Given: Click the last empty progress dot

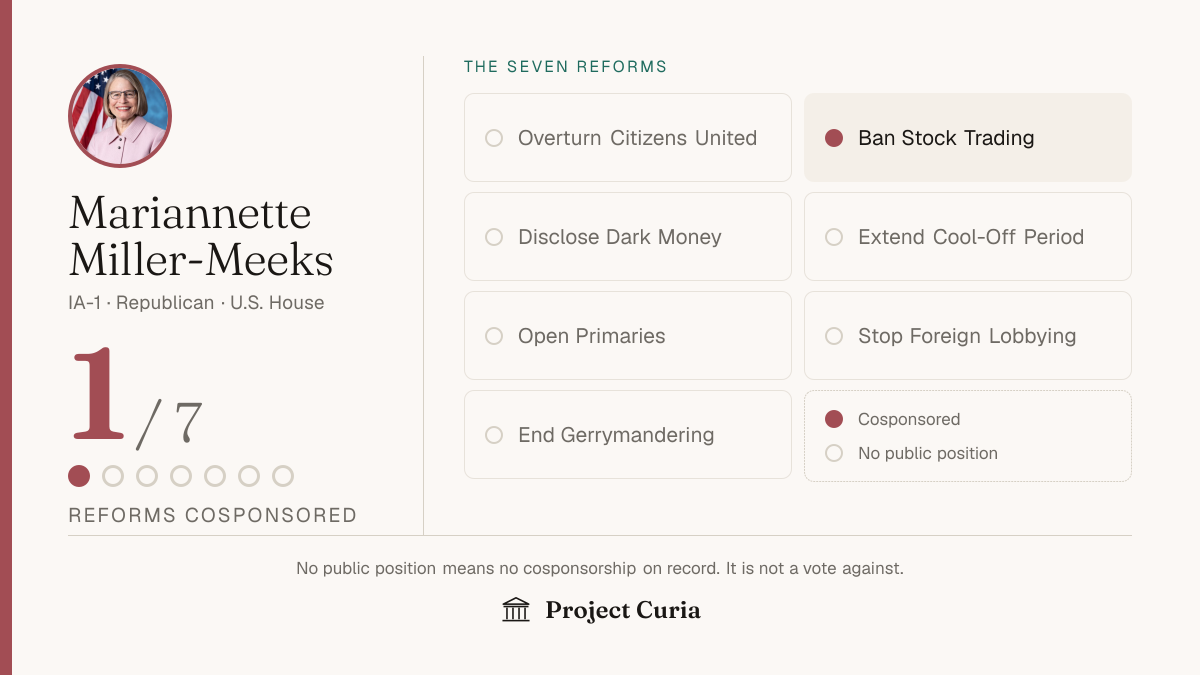Looking at the screenshot, I should (283, 476).
